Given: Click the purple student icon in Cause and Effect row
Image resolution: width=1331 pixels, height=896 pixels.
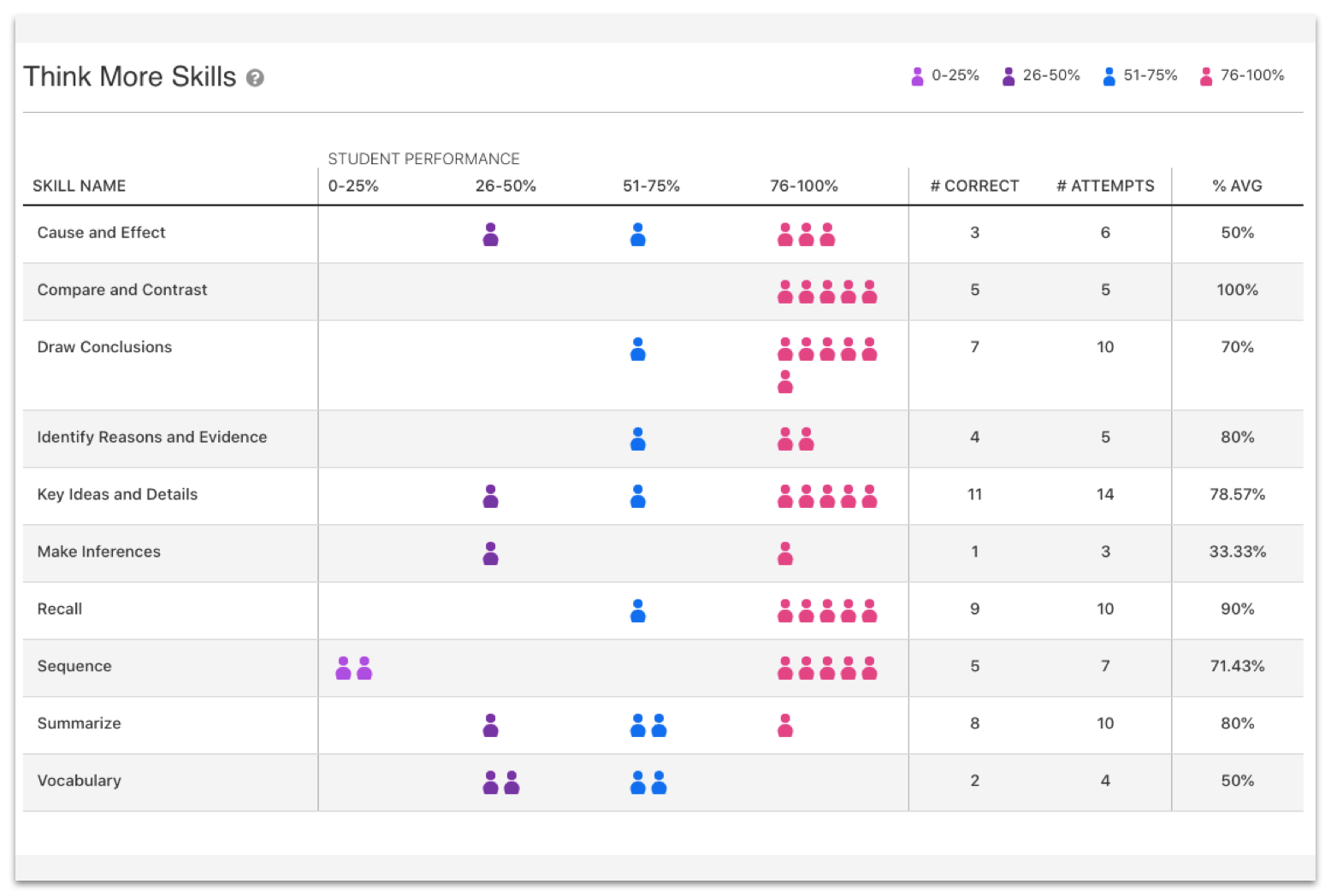Looking at the screenshot, I should [490, 234].
